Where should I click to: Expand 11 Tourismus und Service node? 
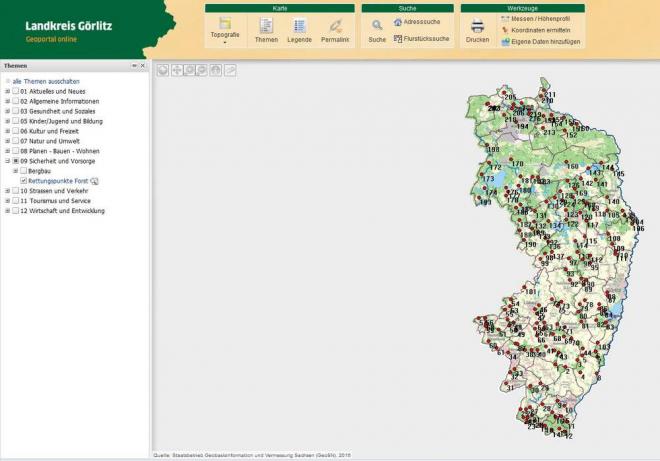[7, 201]
